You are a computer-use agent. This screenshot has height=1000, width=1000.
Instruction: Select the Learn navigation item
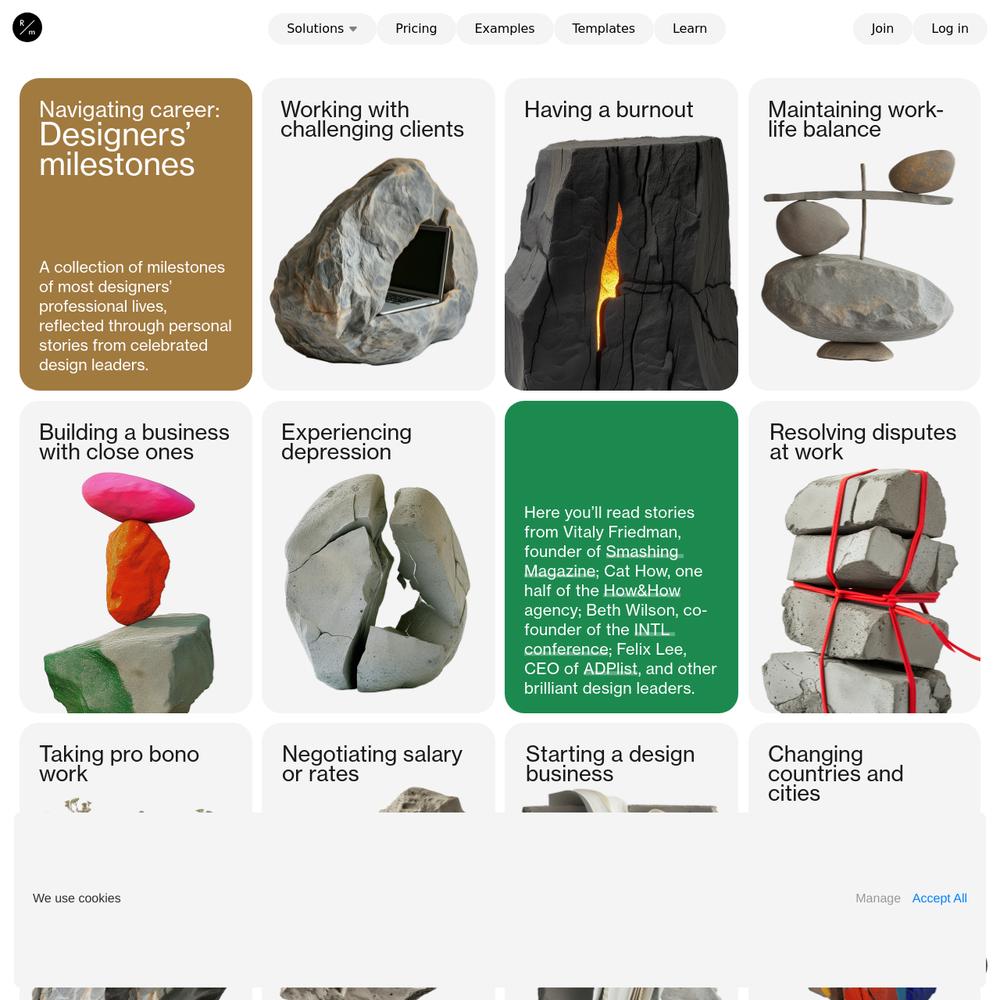pyautogui.click(x=689, y=29)
